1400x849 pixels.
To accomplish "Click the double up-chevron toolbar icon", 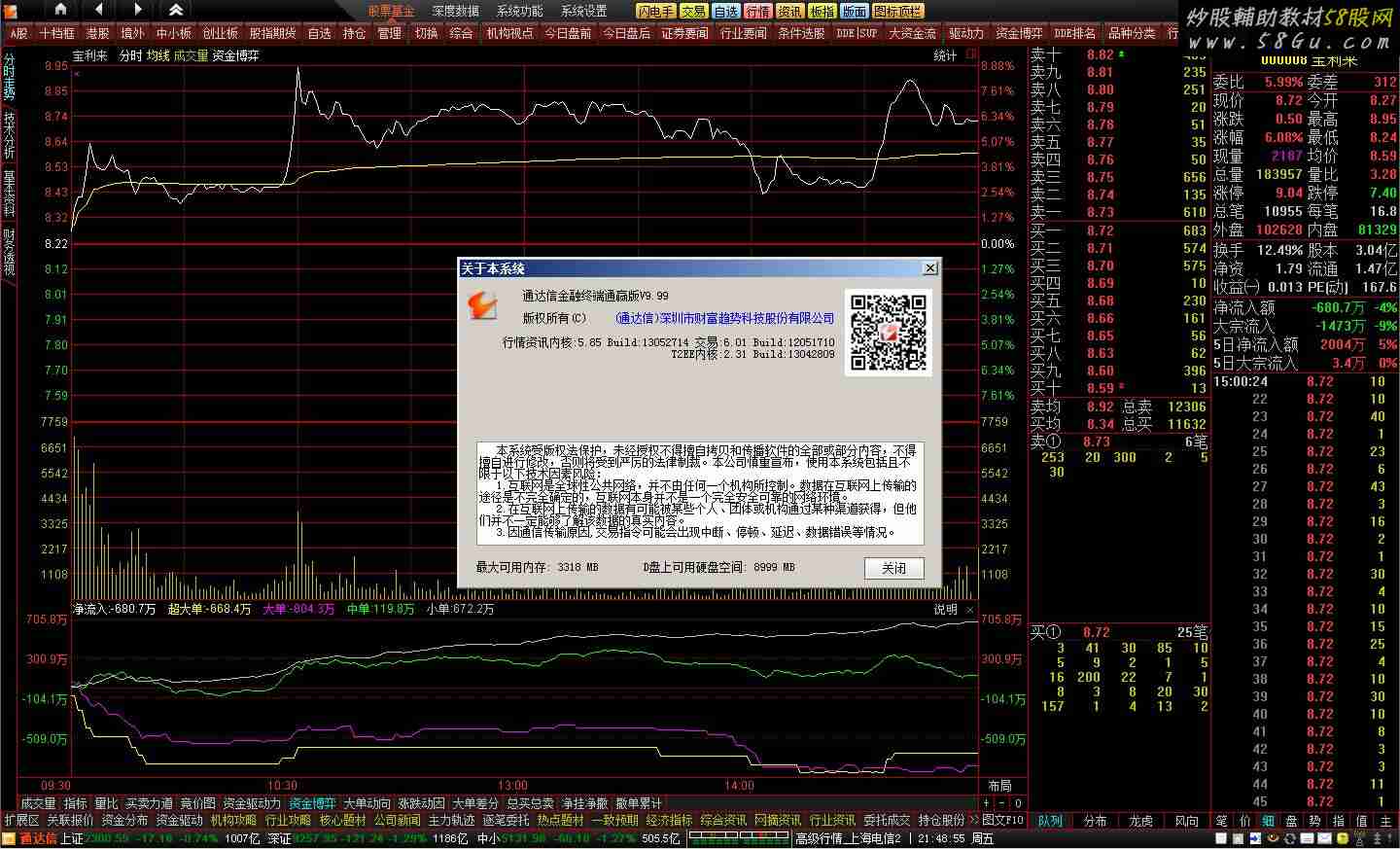I will 176,10.
